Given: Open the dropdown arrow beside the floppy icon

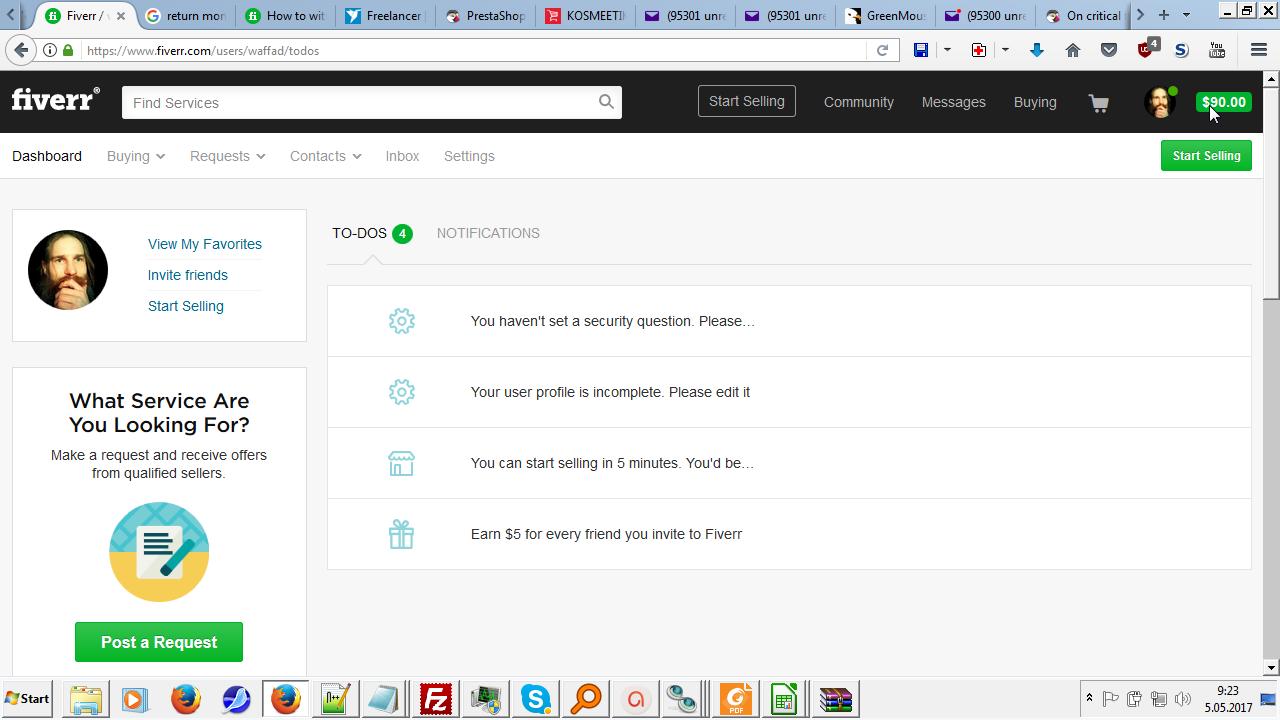Looking at the screenshot, I should coord(947,50).
